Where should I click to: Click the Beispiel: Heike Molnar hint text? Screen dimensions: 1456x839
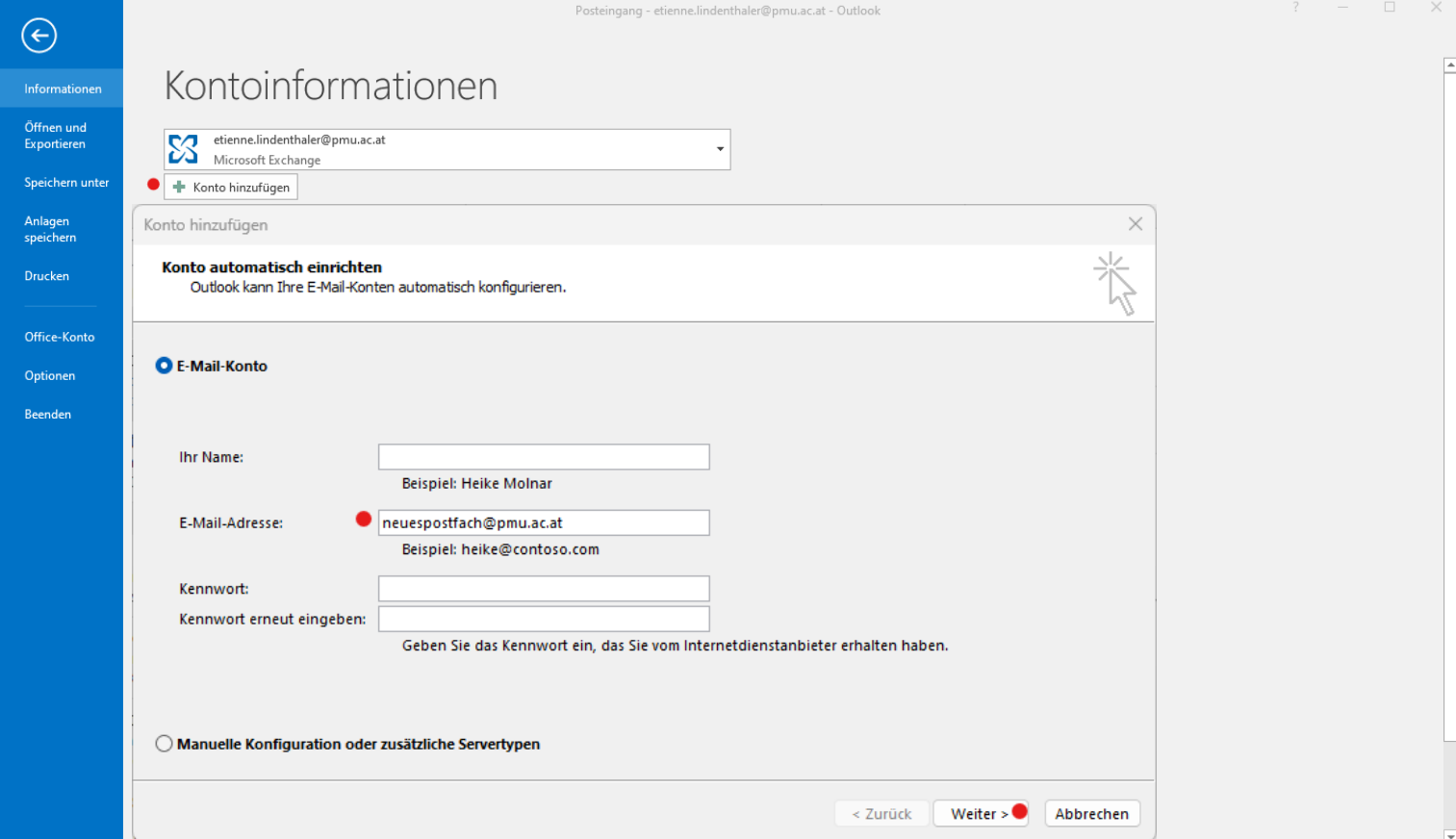click(477, 483)
